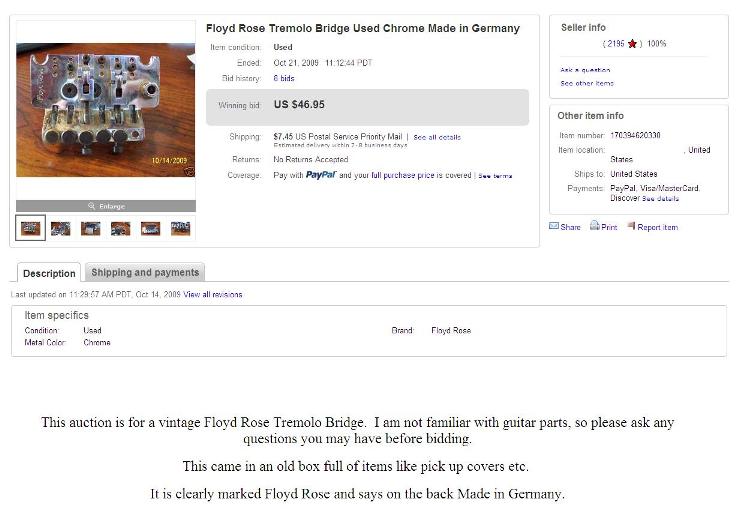Click View all revisions link

click(213, 295)
